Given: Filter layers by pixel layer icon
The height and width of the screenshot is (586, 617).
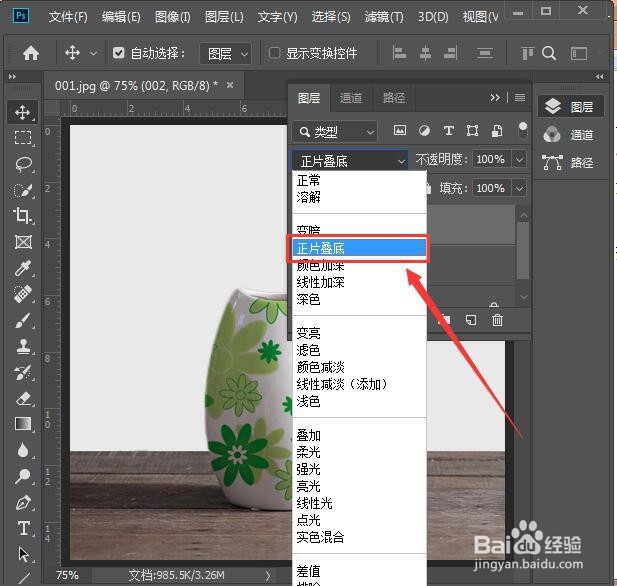Looking at the screenshot, I should [x=400, y=131].
